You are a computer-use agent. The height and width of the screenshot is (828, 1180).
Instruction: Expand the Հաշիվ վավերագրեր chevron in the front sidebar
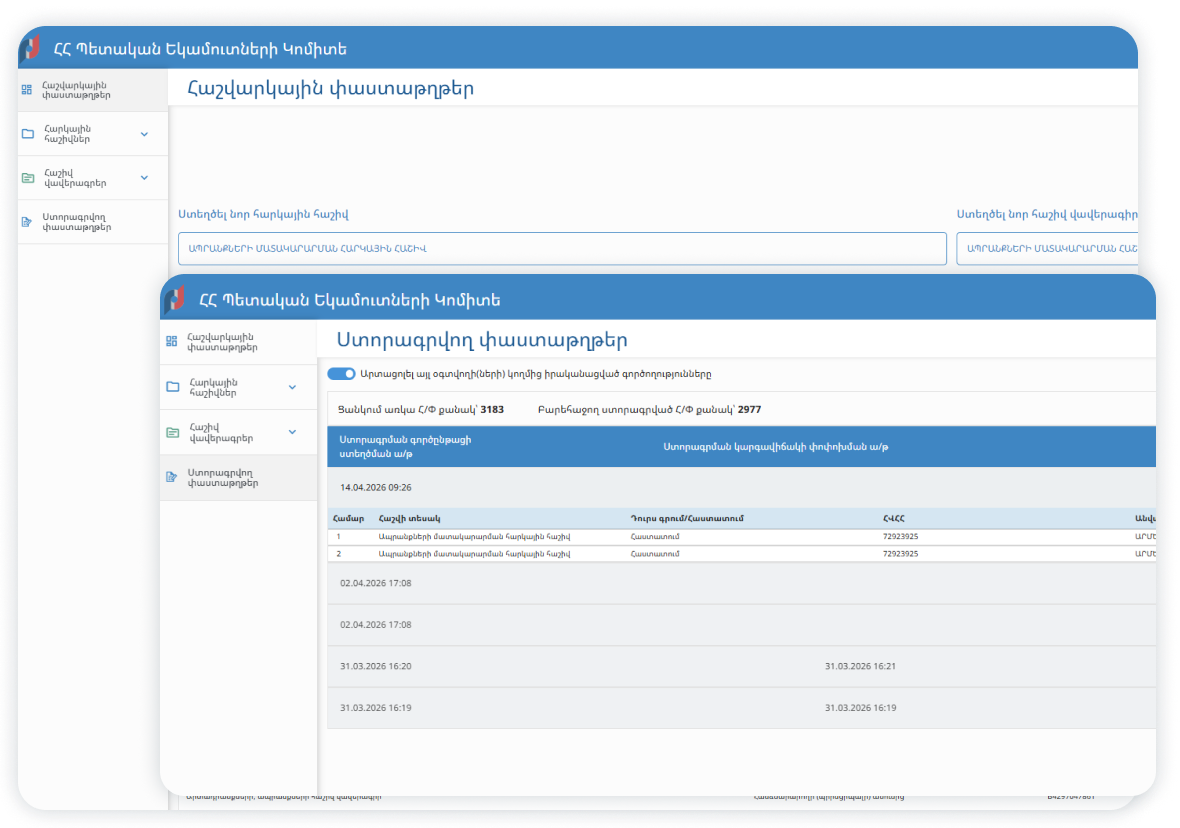292,432
